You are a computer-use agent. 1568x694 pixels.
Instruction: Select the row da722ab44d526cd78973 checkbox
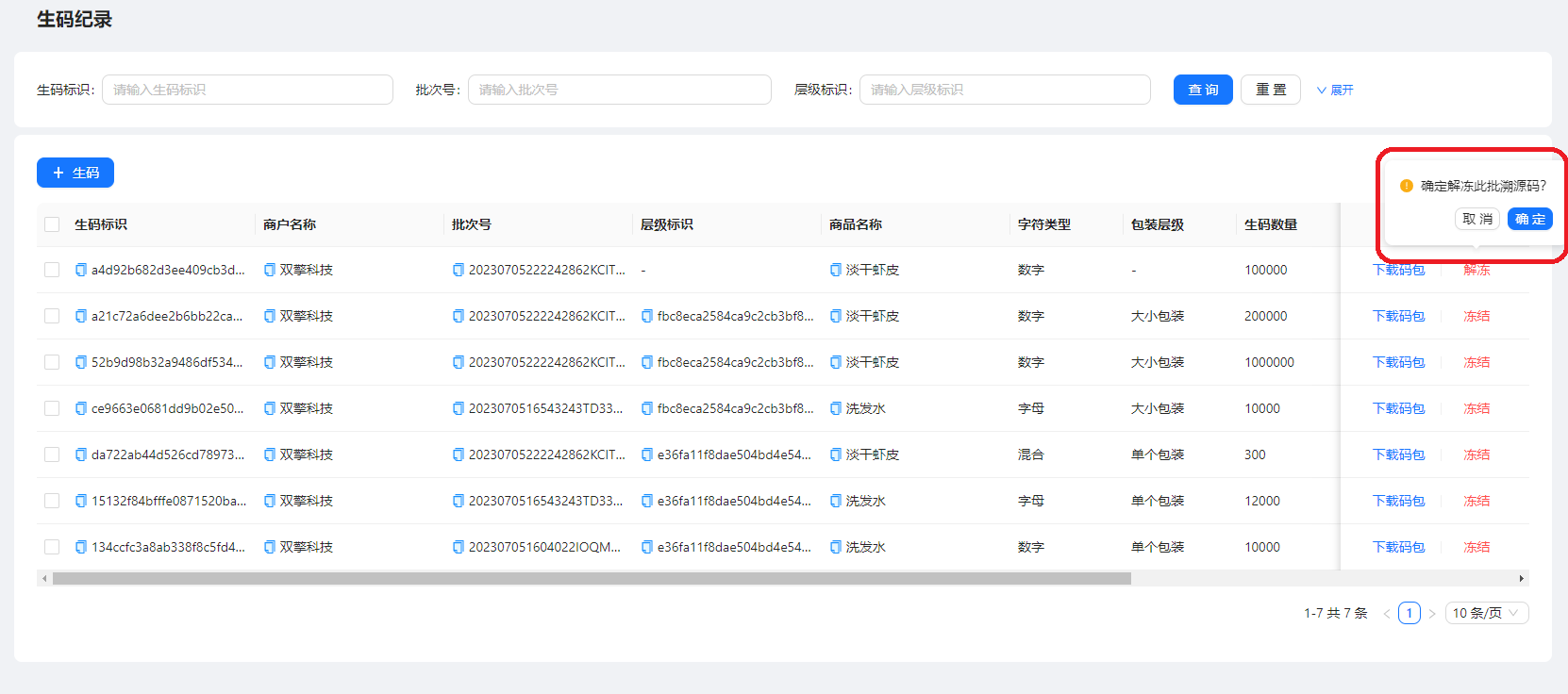(x=52, y=454)
